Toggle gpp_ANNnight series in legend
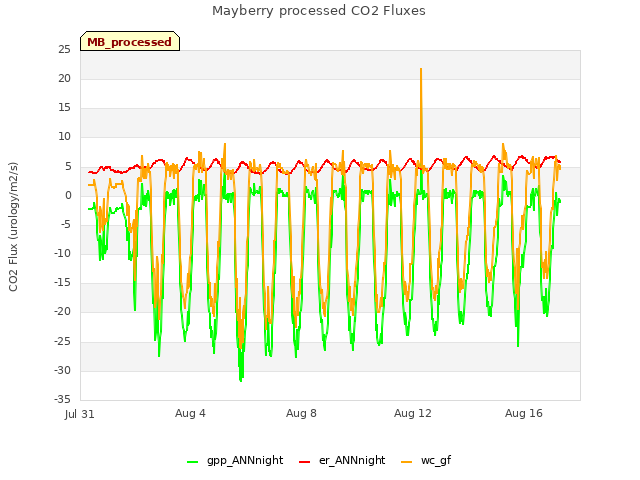The height and width of the screenshot is (480, 640). (x=235, y=461)
